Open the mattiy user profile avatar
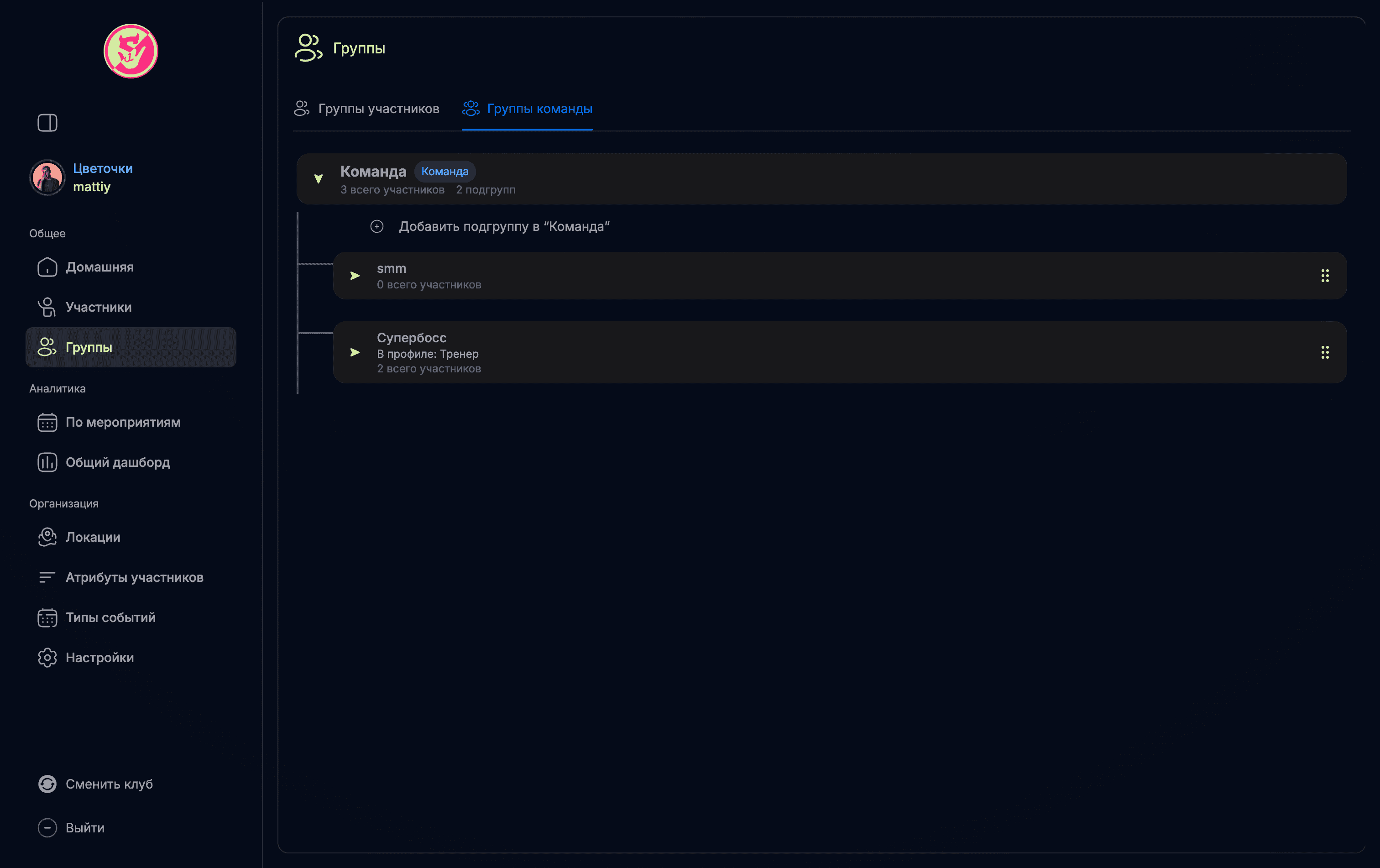The image size is (1380, 868). [47, 178]
